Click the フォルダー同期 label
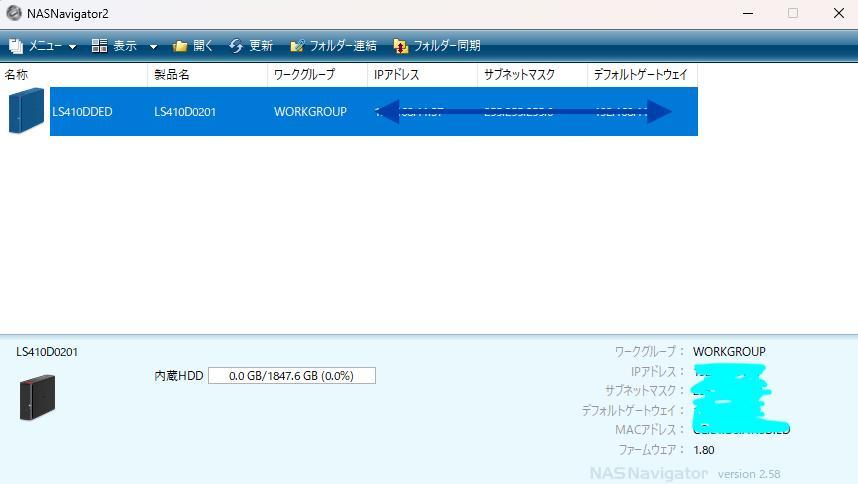The height and width of the screenshot is (484, 858). tap(447, 46)
